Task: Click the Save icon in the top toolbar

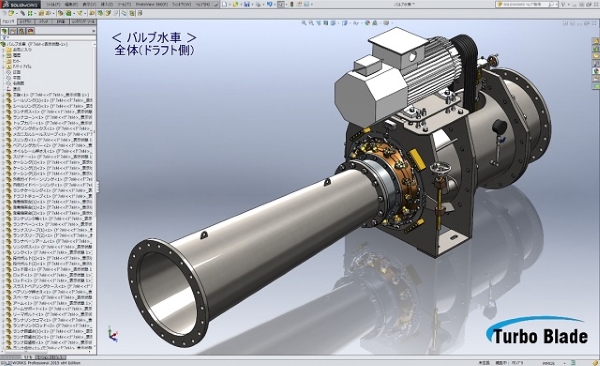Action: click(x=247, y=4)
